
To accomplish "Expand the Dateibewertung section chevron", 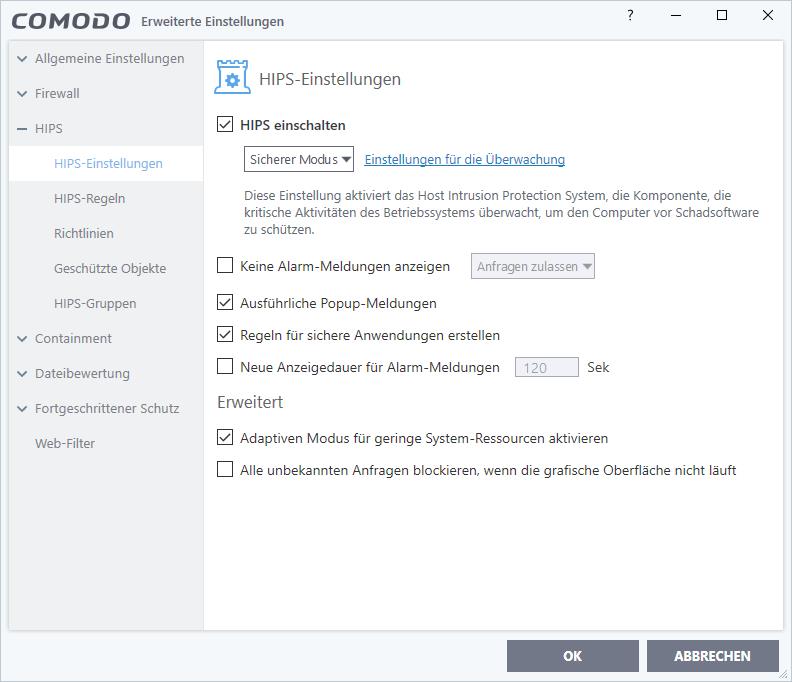I will [x=22, y=374].
